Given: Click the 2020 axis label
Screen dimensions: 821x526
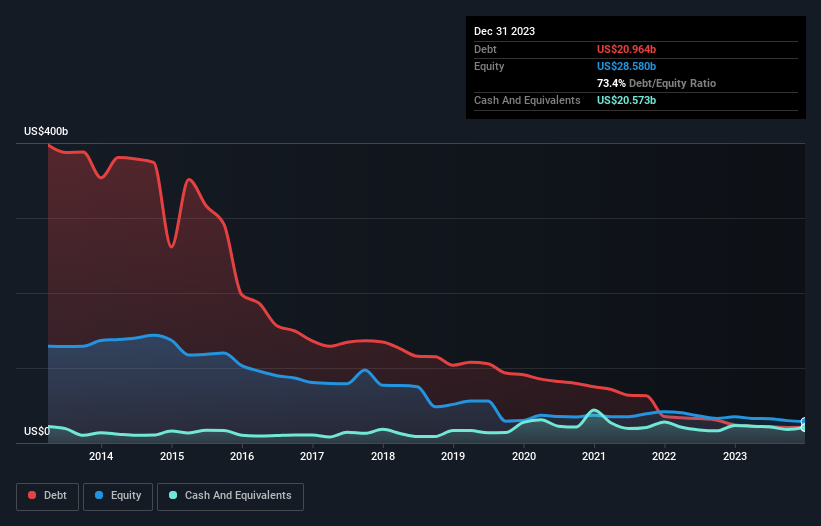Looking at the screenshot, I should coord(524,456).
